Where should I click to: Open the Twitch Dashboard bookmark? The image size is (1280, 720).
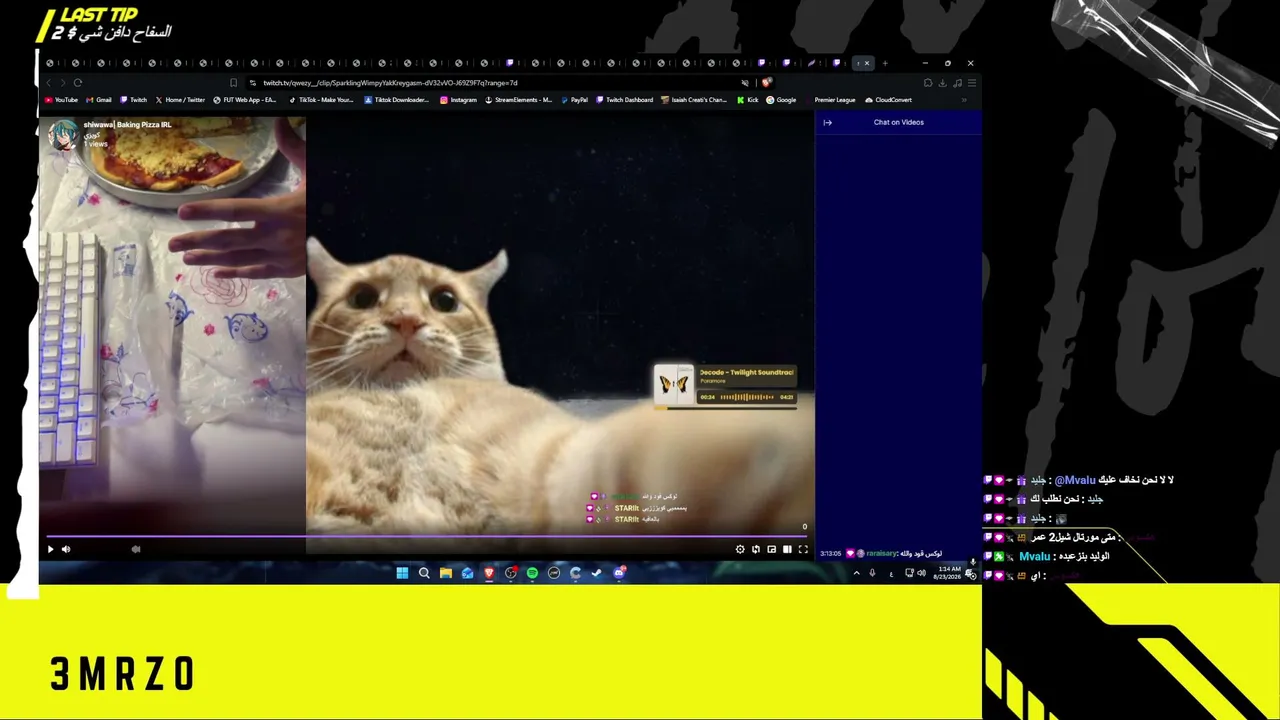tap(625, 100)
